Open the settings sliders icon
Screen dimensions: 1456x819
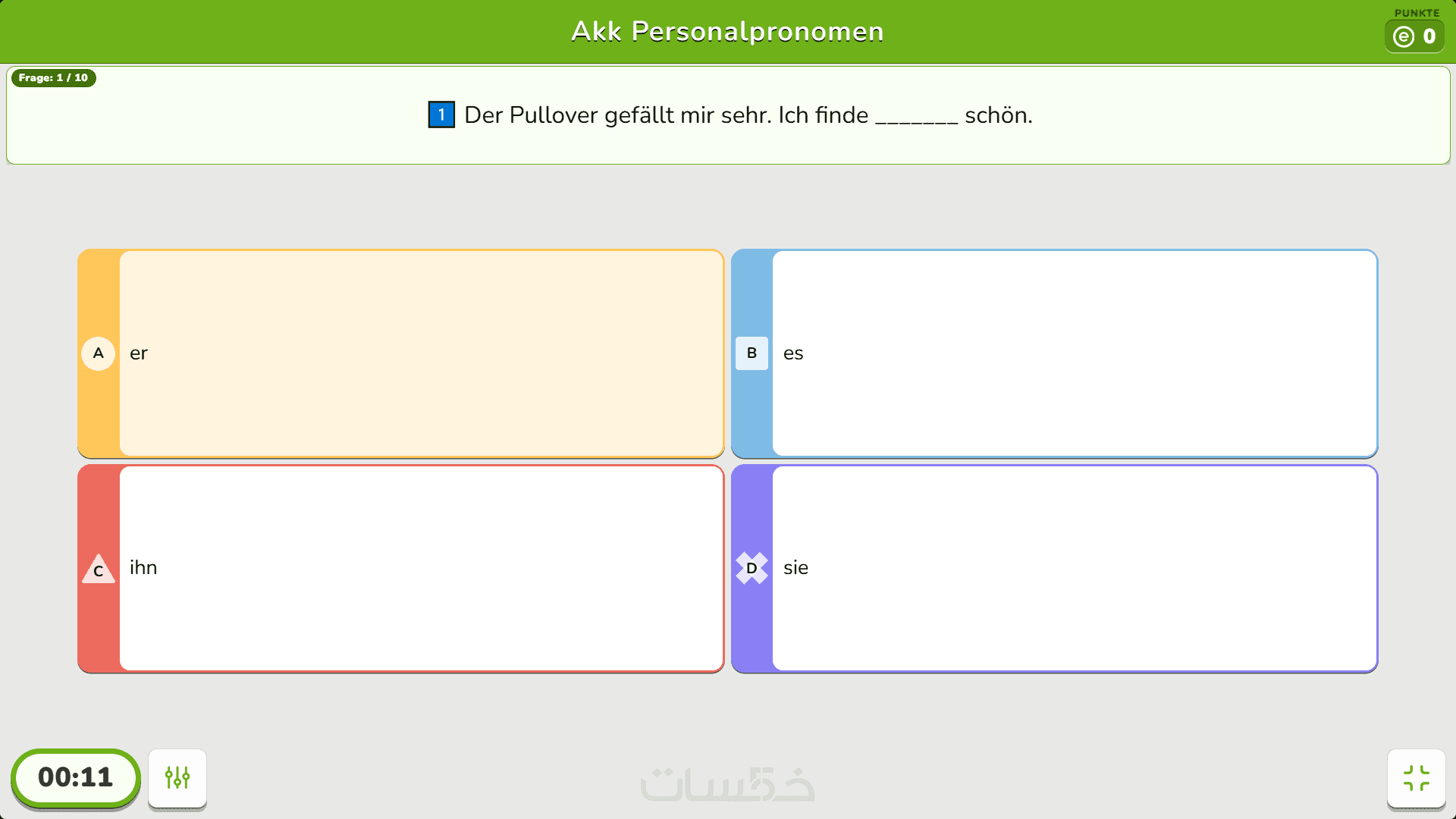click(x=177, y=777)
